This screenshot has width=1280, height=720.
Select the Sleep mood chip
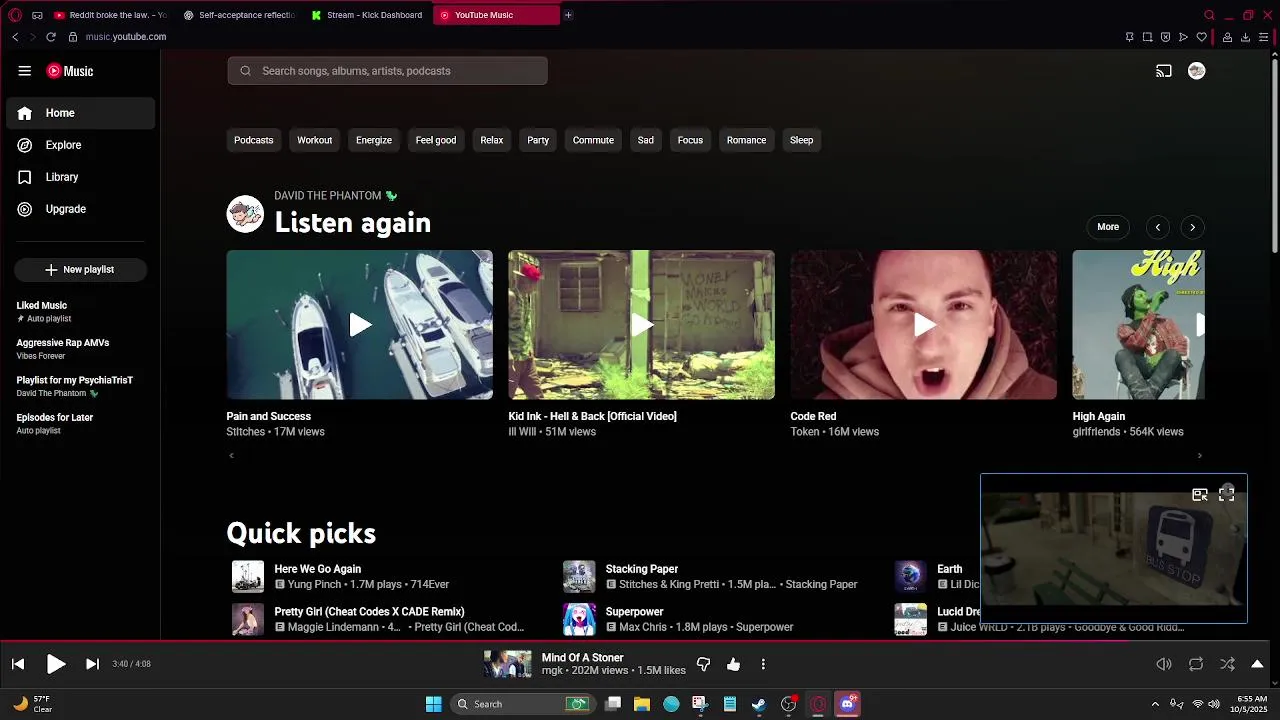(802, 140)
